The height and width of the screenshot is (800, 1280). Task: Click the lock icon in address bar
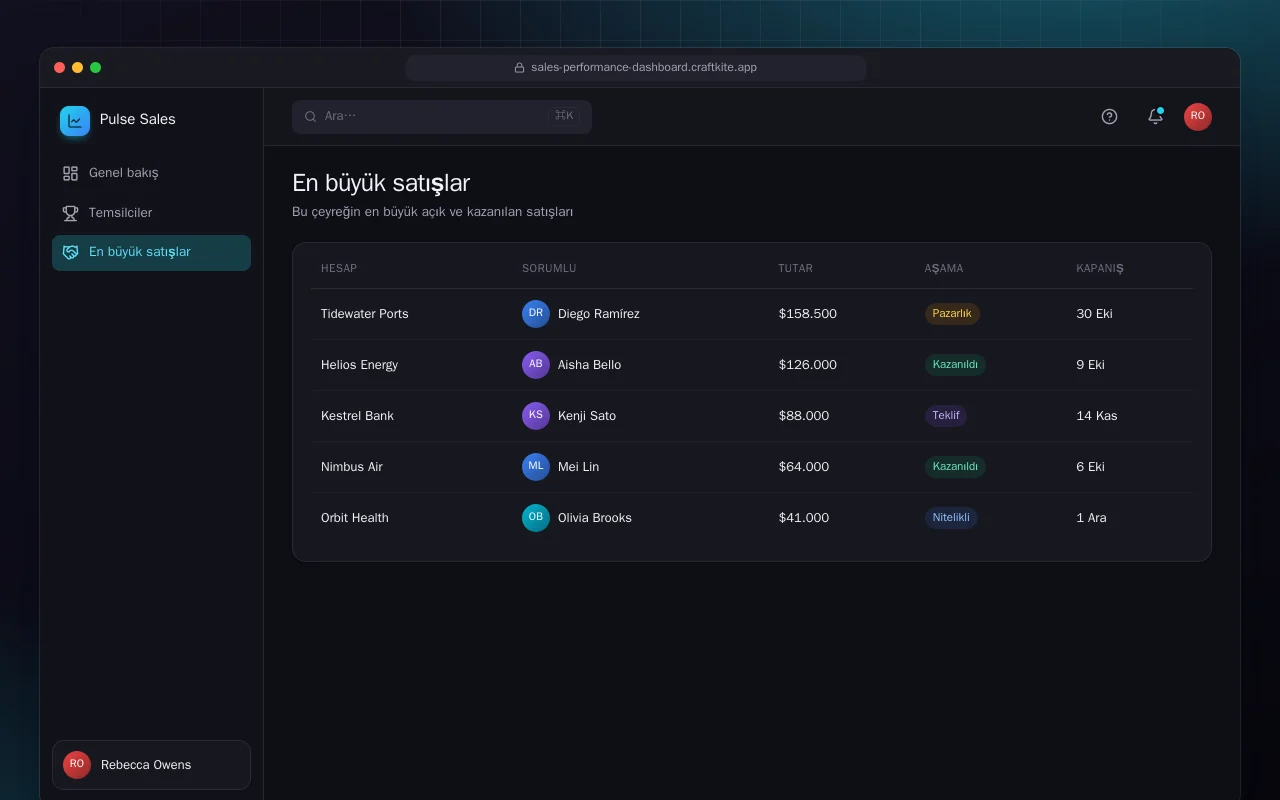(x=520, y=68)
